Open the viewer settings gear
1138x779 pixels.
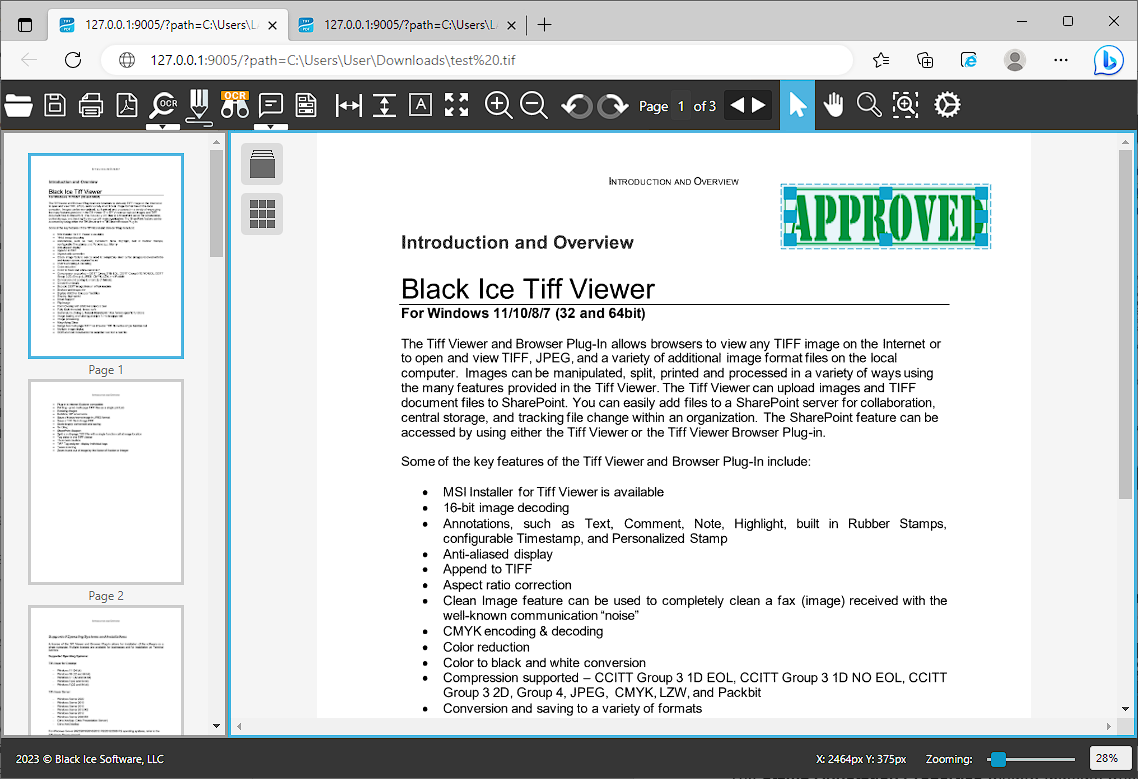(x=947, y=105)
